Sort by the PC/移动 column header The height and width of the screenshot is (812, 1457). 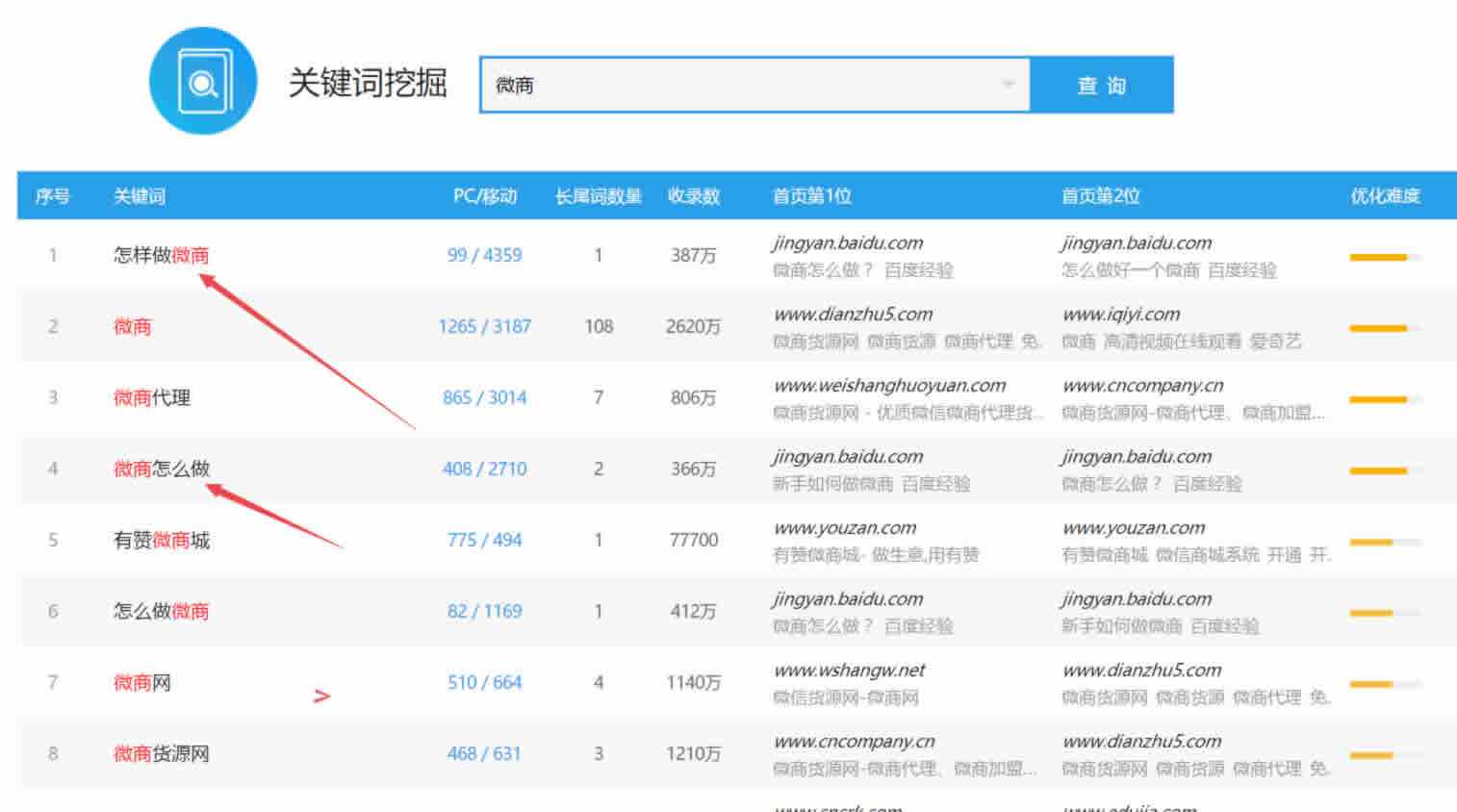click(x=484, y=196)
